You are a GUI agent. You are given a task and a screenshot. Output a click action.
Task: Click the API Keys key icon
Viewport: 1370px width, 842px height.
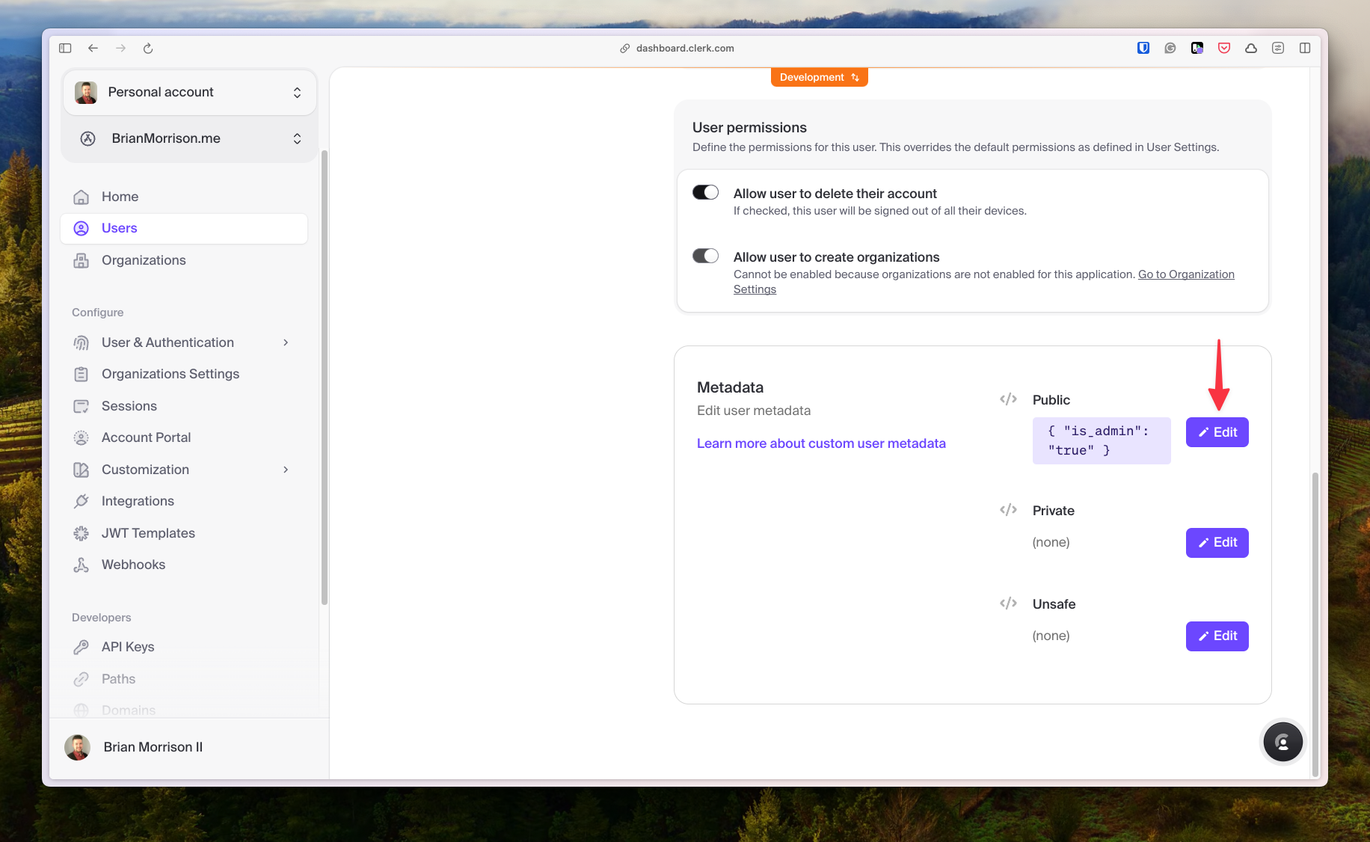coord(81,647)
